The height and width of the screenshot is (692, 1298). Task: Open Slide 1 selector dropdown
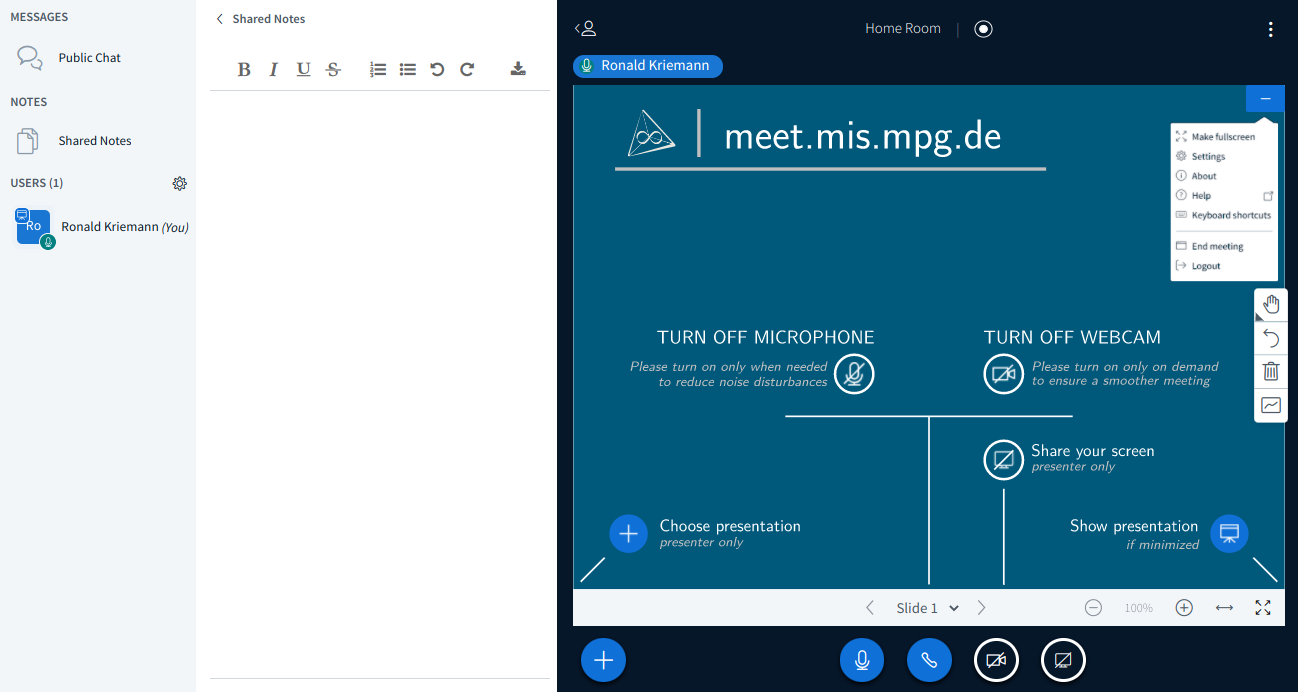tap(927, 608)
